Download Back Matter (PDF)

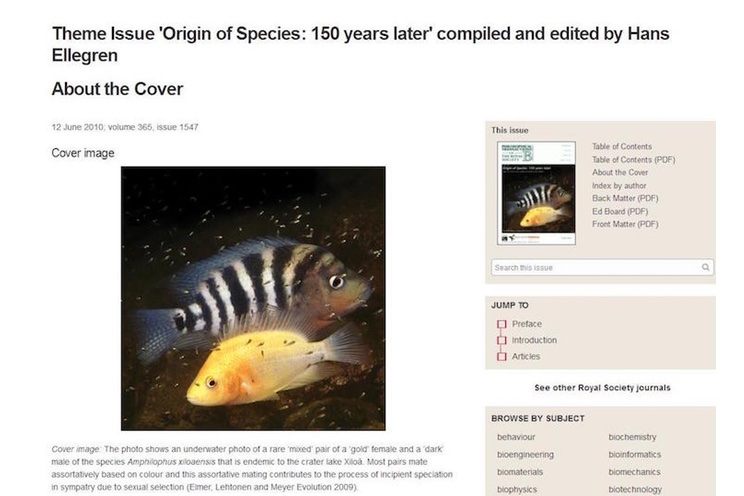pyautogui.click(x=625, y=199)
